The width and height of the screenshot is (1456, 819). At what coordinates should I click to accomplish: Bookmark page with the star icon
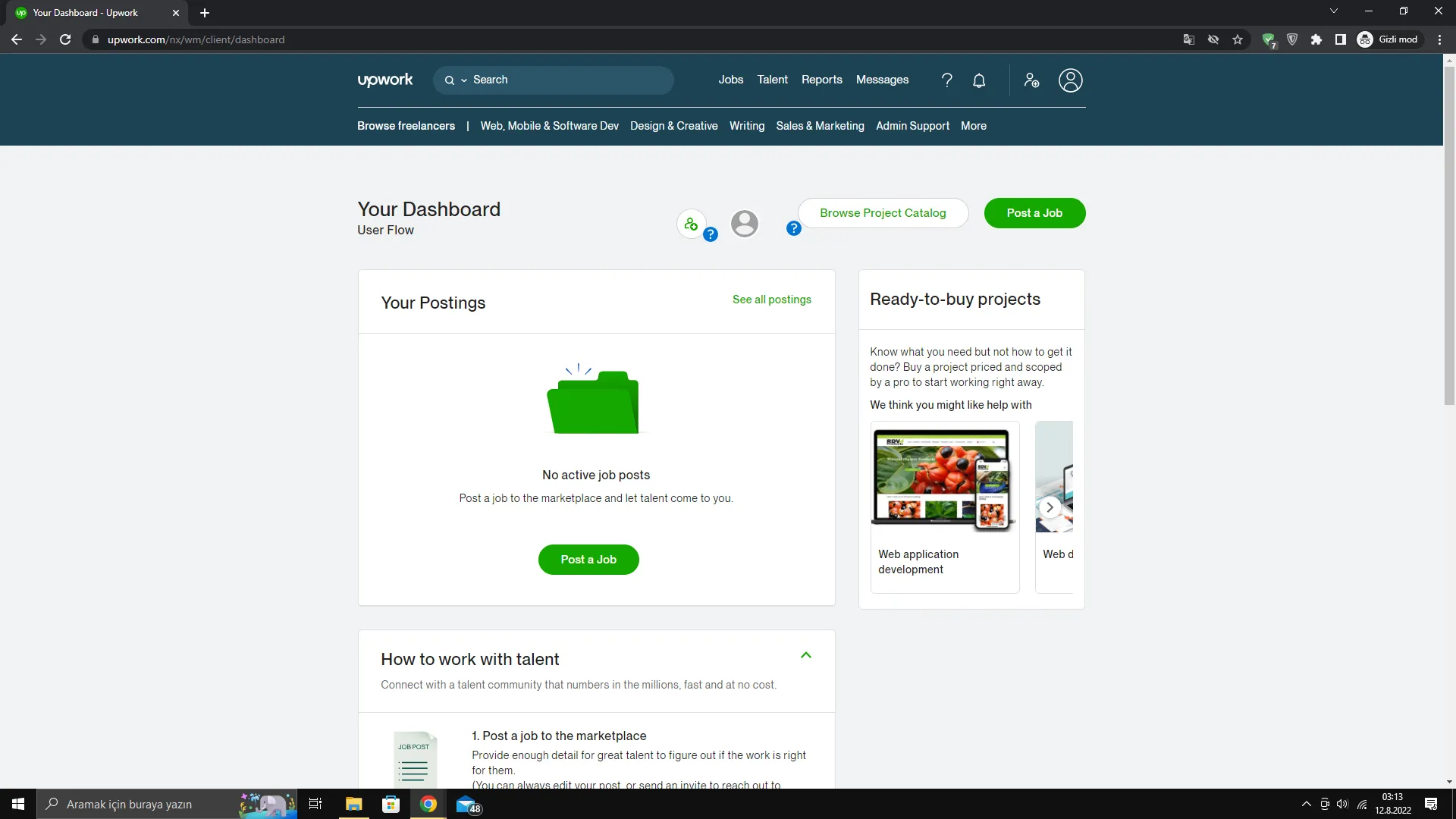[1238, 39]
